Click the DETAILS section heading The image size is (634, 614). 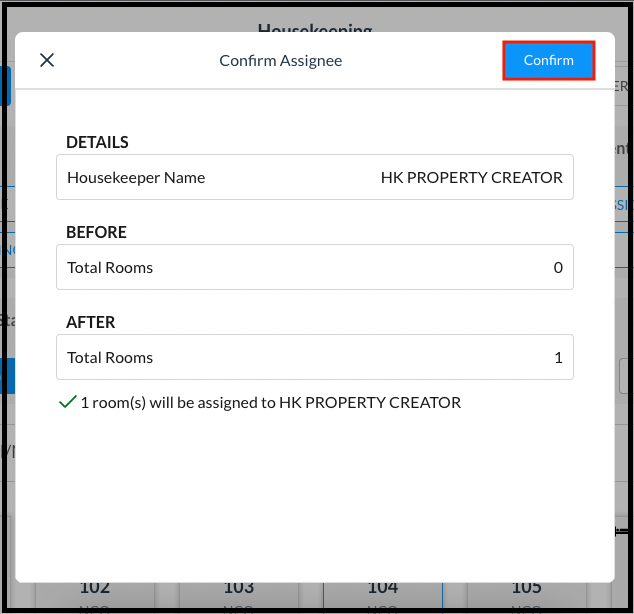(97, 142)
